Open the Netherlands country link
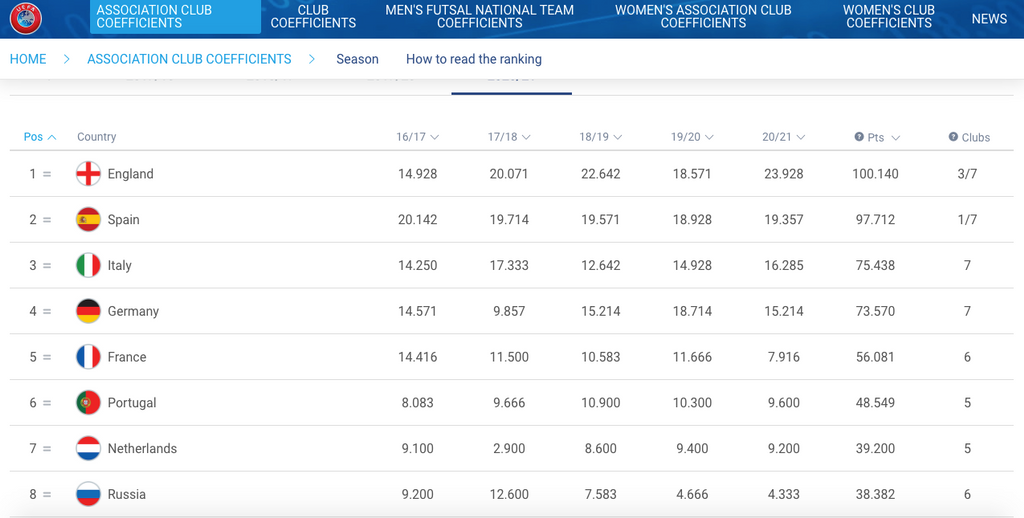Screen dimensions: 1024x518 (142, 449)
